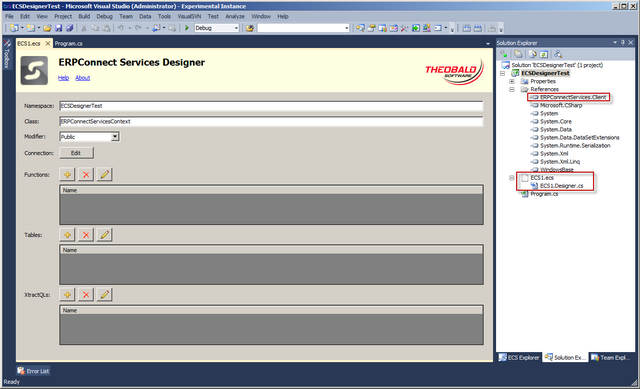Open the Analyze menu

coord(235,16)
